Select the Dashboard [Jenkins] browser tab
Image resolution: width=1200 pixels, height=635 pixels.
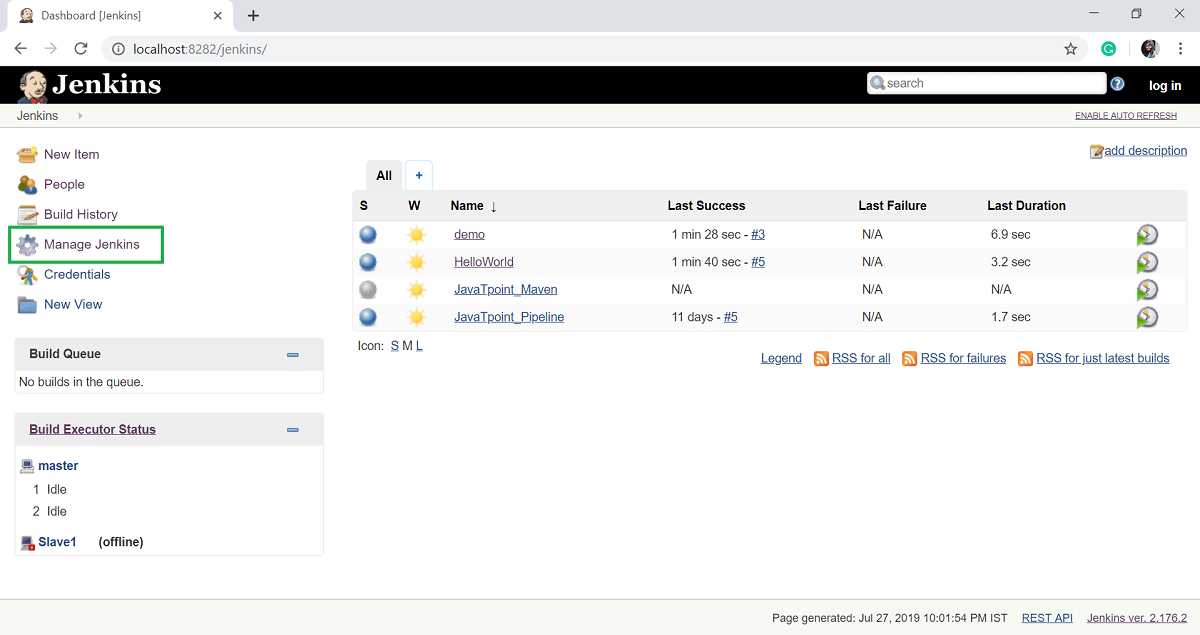pos(120,16)
